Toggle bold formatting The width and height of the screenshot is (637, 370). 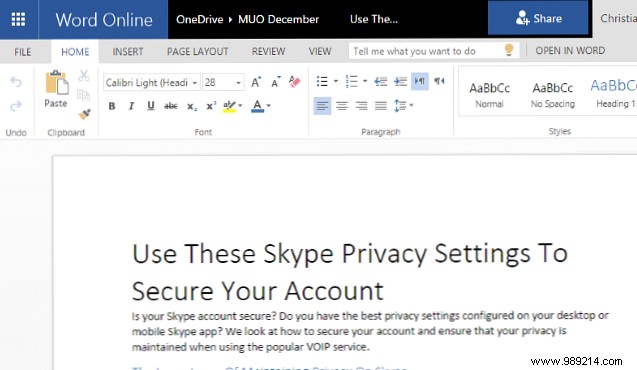coord(112,106)
